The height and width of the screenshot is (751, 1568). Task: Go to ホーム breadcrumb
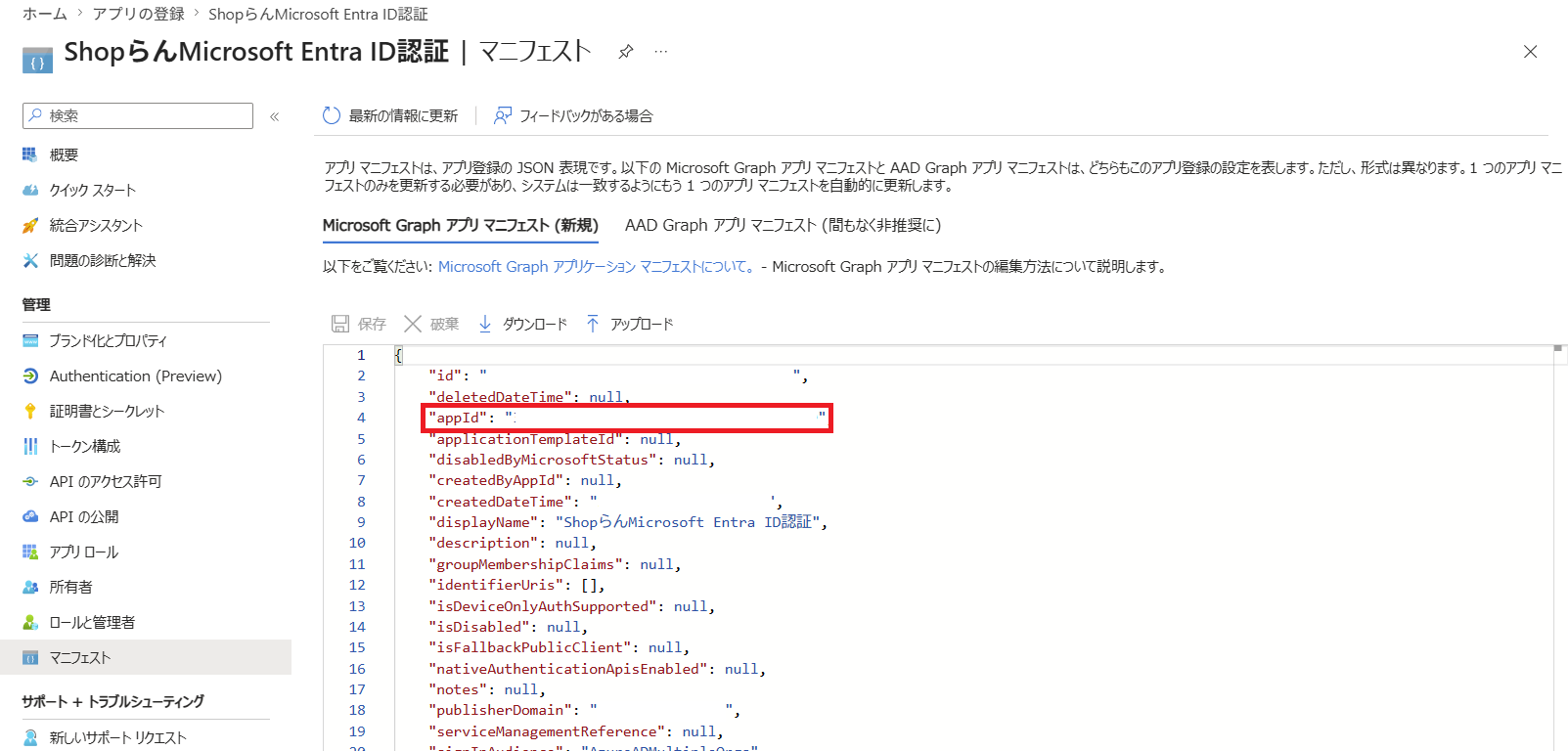pyautogui.click(x=45, y=14)
